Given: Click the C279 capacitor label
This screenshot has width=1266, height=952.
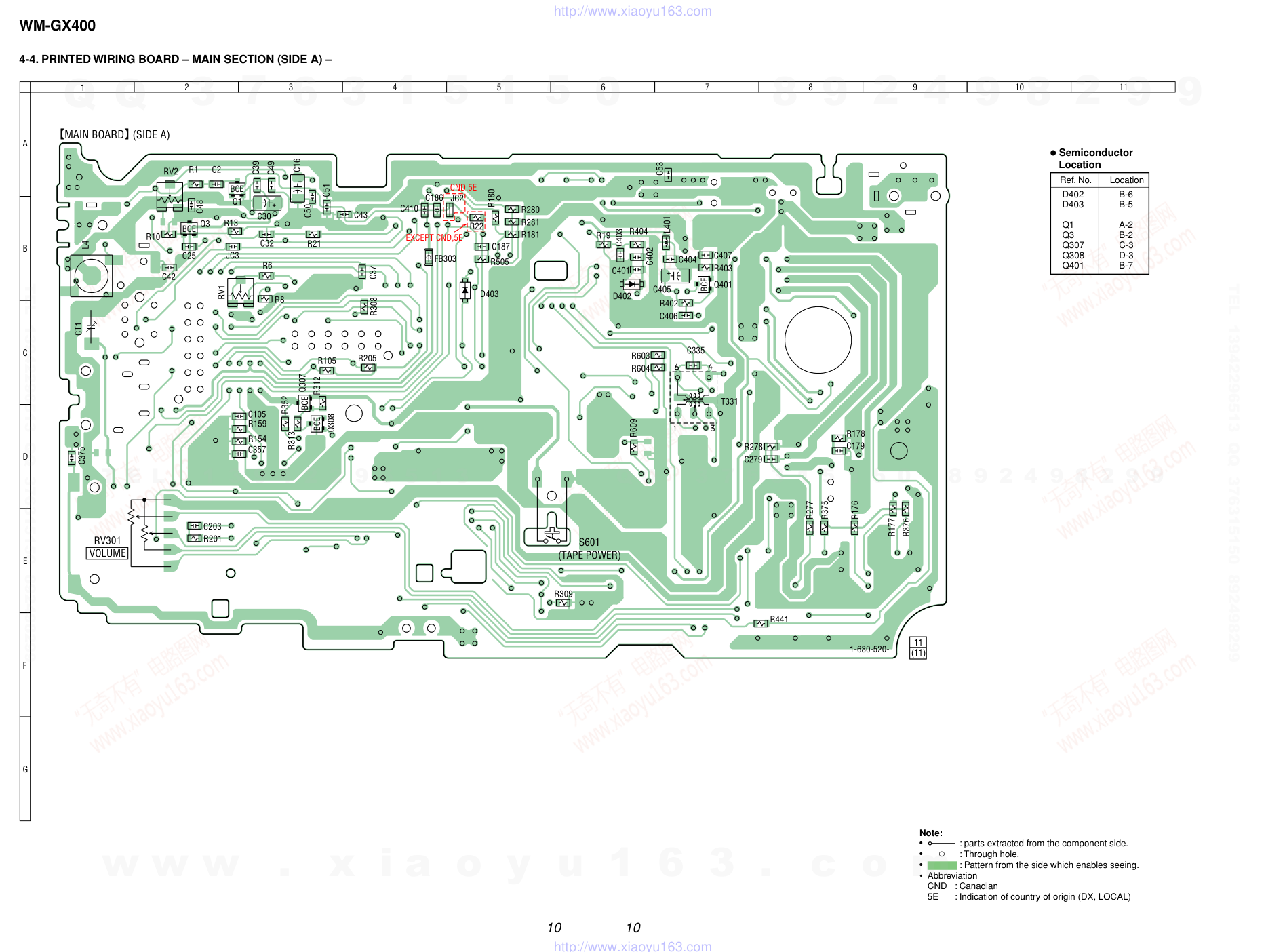Looking at the screenshot, I should click(x=753, y=460).
